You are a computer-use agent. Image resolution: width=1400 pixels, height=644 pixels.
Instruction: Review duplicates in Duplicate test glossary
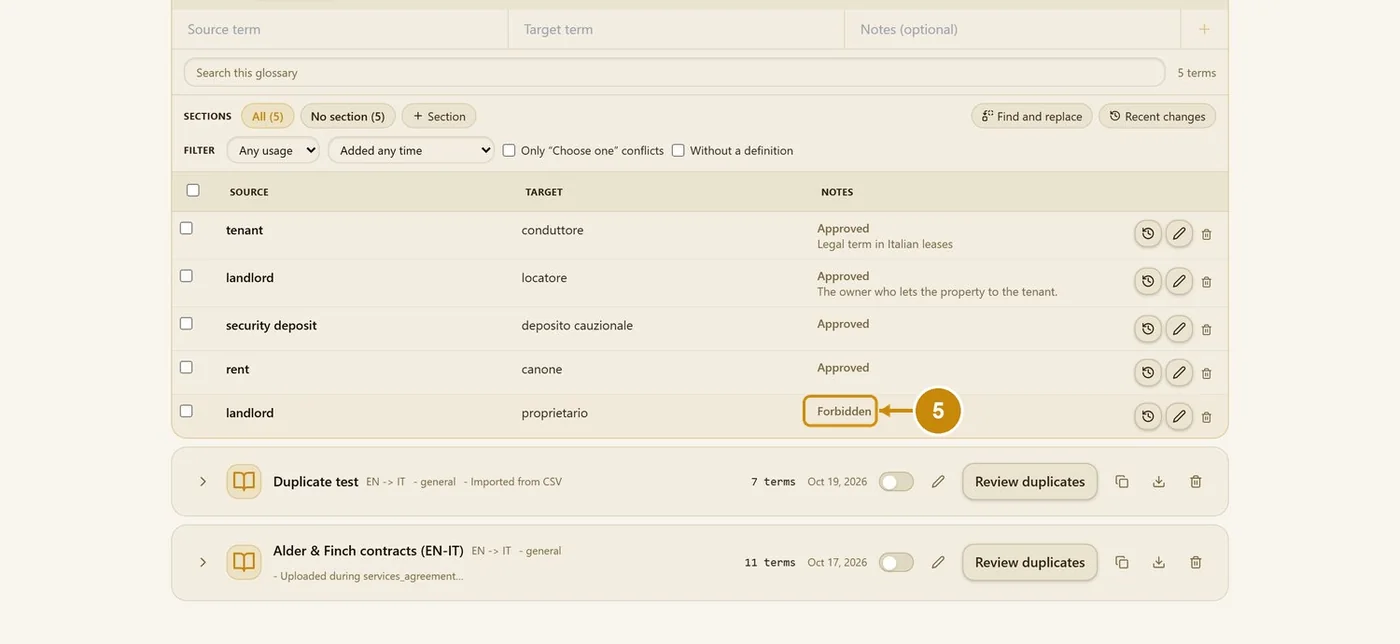[x=1030, y=482]
